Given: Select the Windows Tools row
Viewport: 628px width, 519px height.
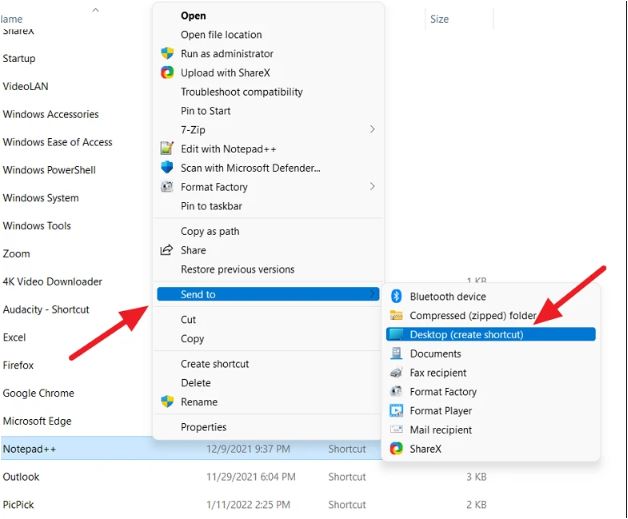Looking at the screenshot, I should tap(36, 226).
